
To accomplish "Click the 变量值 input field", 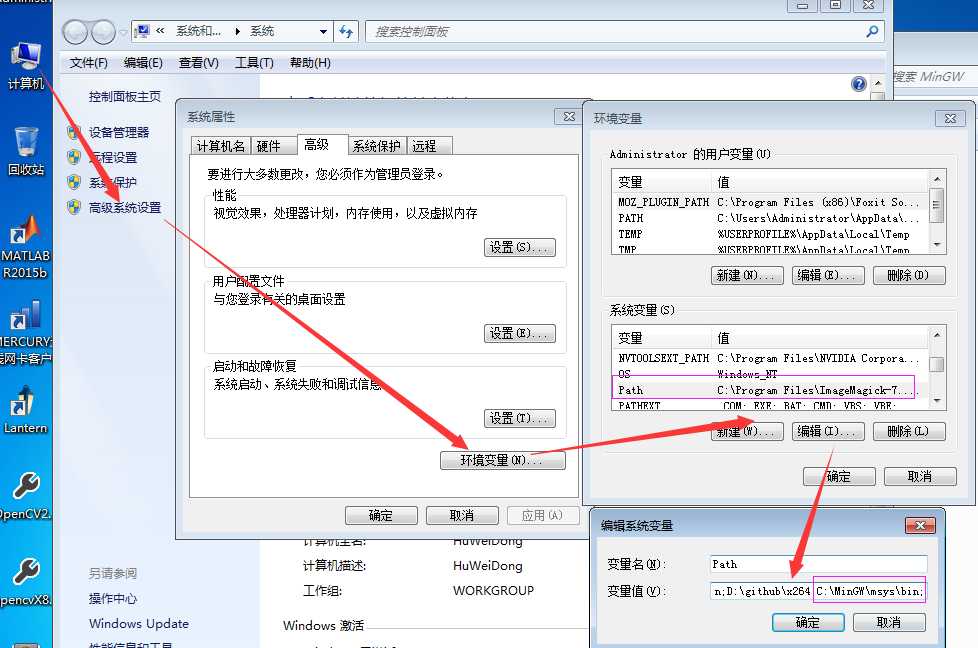I will coord(818,591).
